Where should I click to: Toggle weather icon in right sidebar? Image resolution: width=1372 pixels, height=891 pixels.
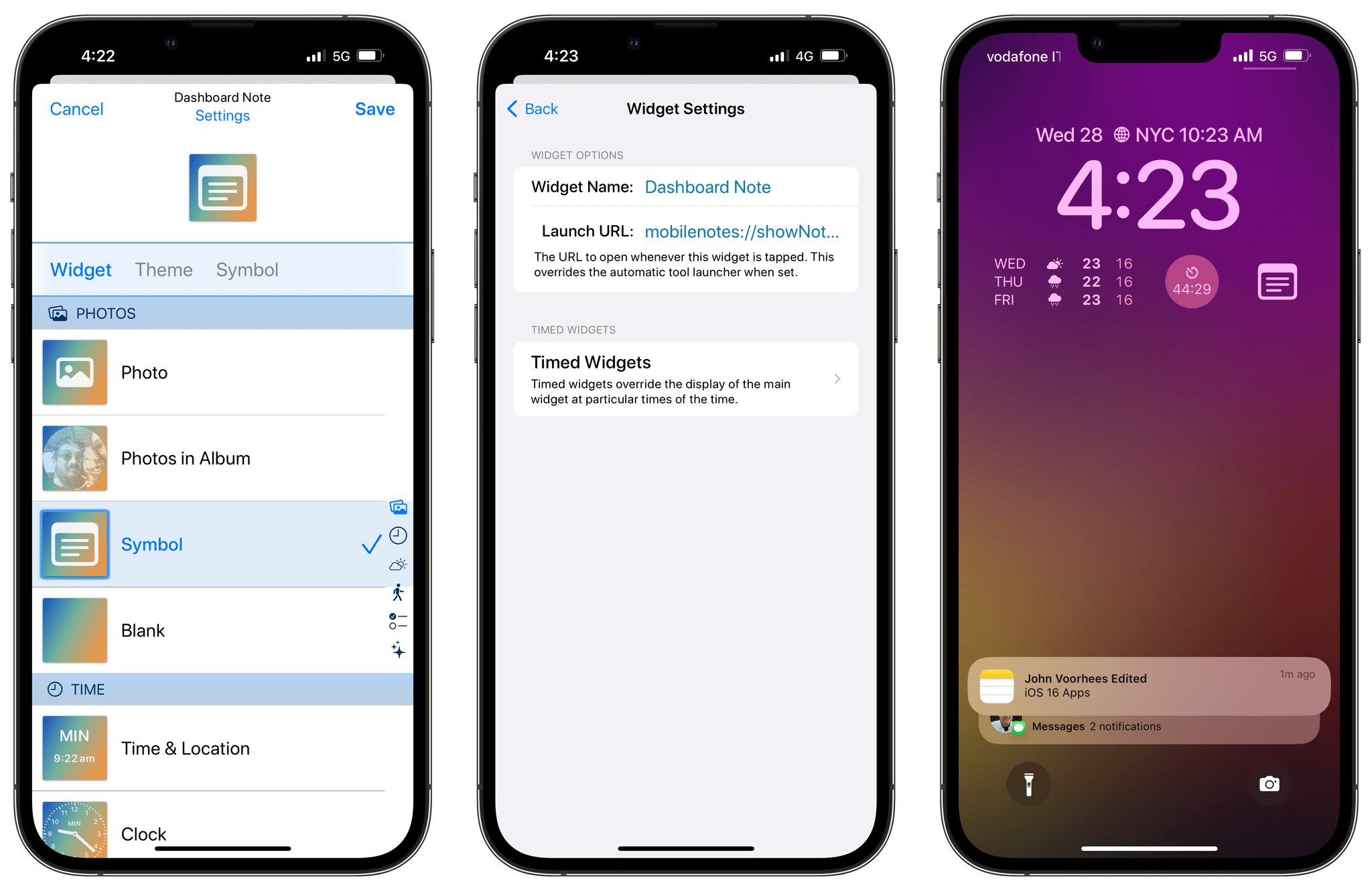click(397, 564)
